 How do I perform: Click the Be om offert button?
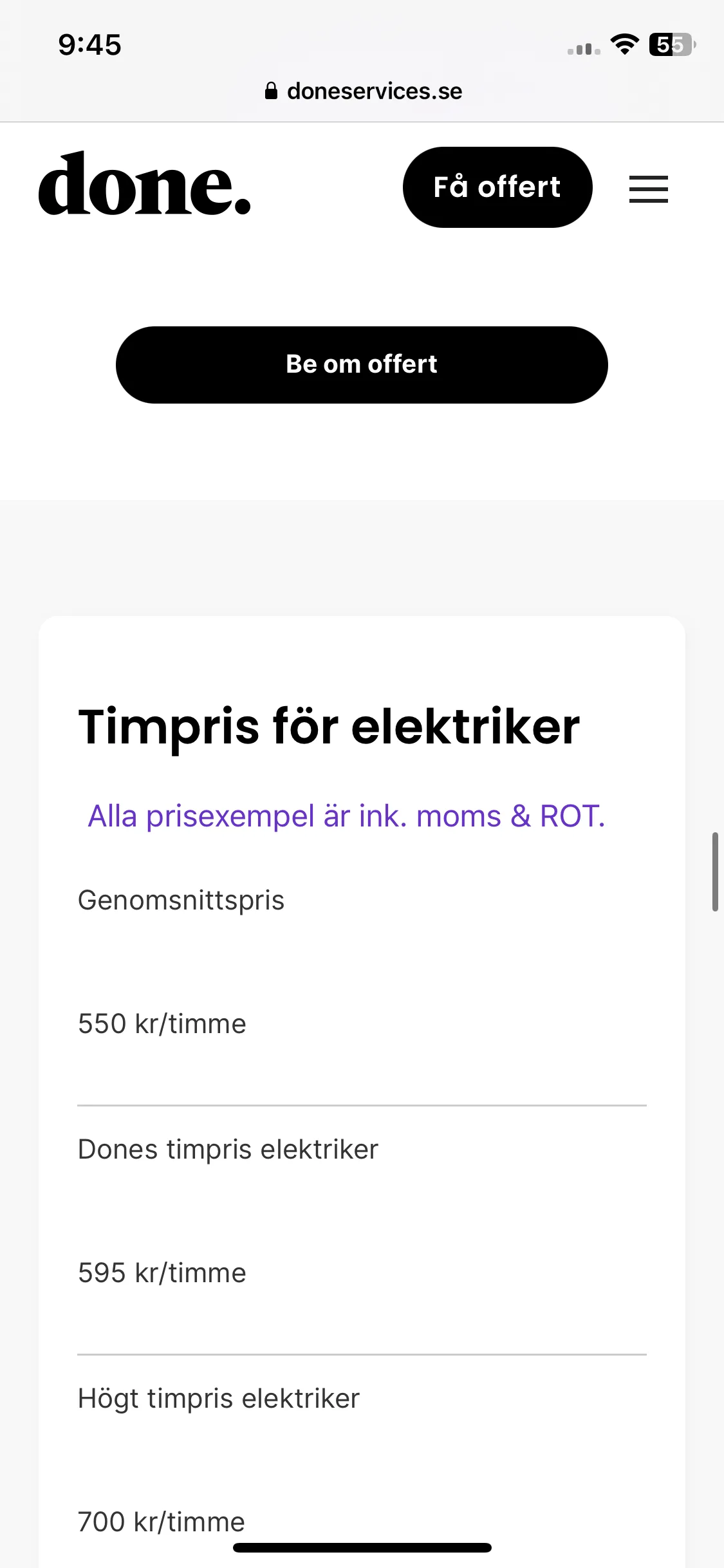(x=362, y=365)
